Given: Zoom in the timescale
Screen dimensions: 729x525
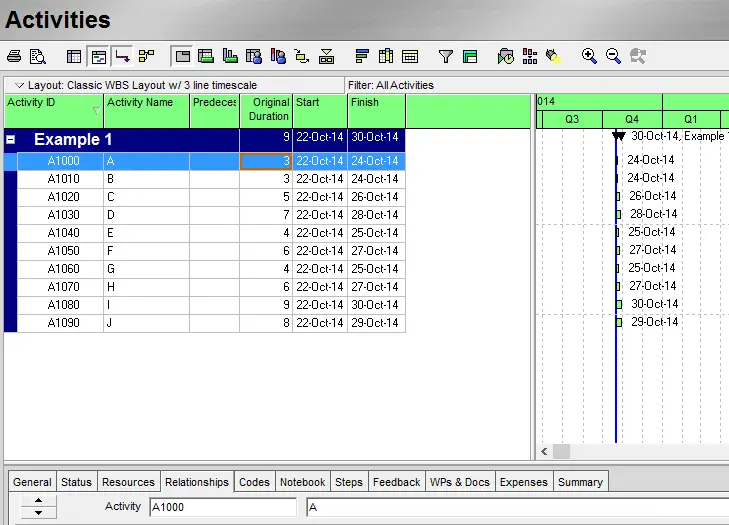Looking at the screenshot, I should pos(589,57).
